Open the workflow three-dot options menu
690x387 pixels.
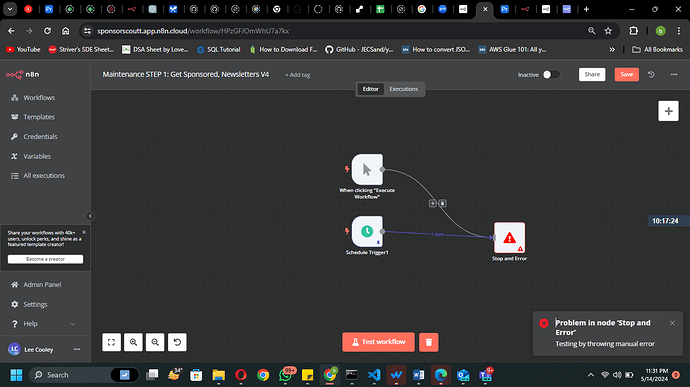(x=674, y=74)
